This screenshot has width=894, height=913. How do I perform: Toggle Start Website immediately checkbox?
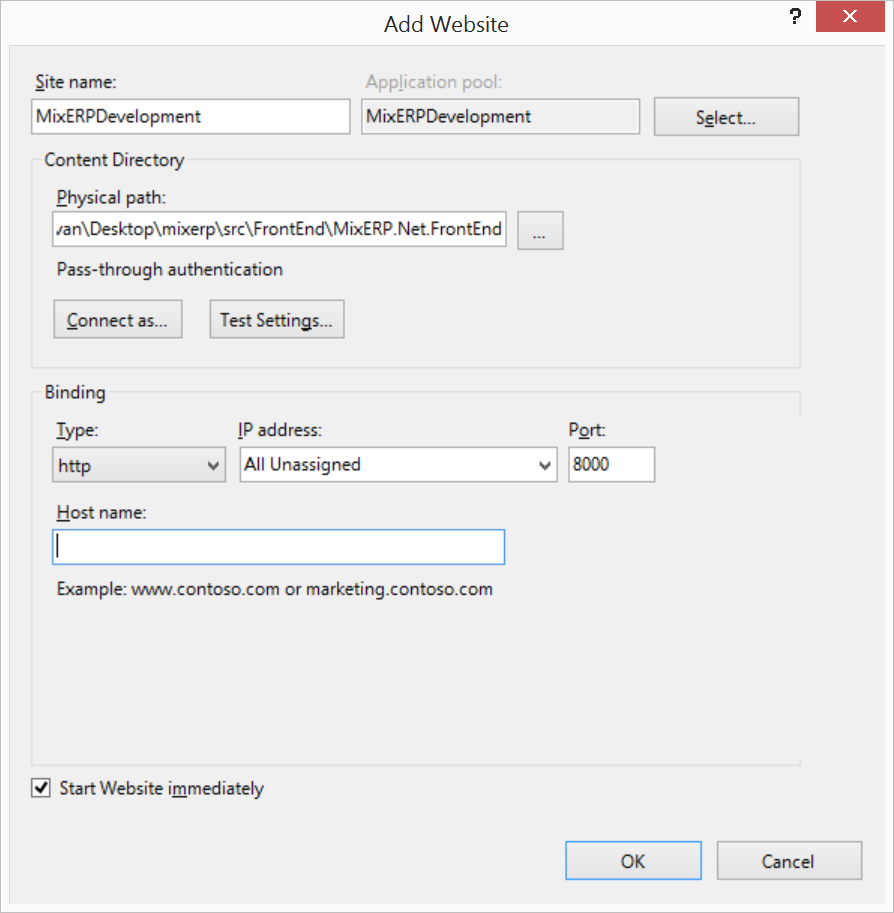pos(41,788)
